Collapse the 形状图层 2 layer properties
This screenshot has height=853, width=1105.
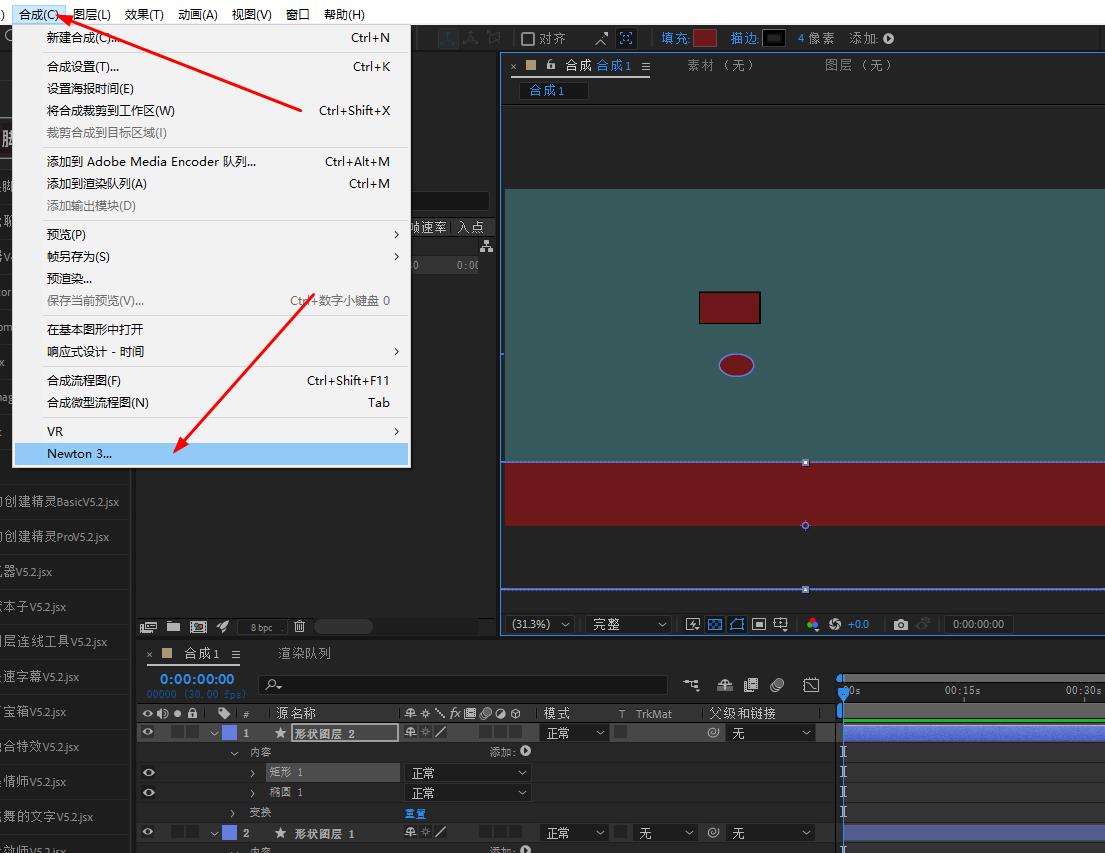[x=214, y=733]
